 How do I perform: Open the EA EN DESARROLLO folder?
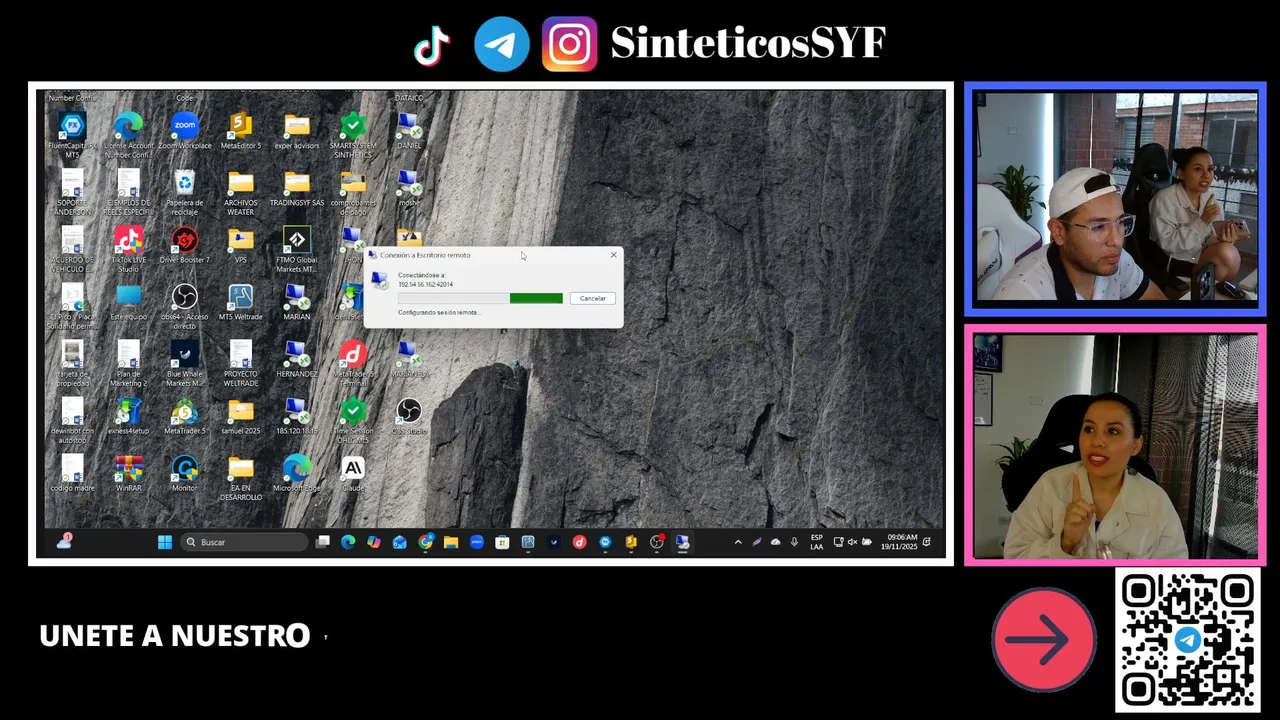[240, 477]
